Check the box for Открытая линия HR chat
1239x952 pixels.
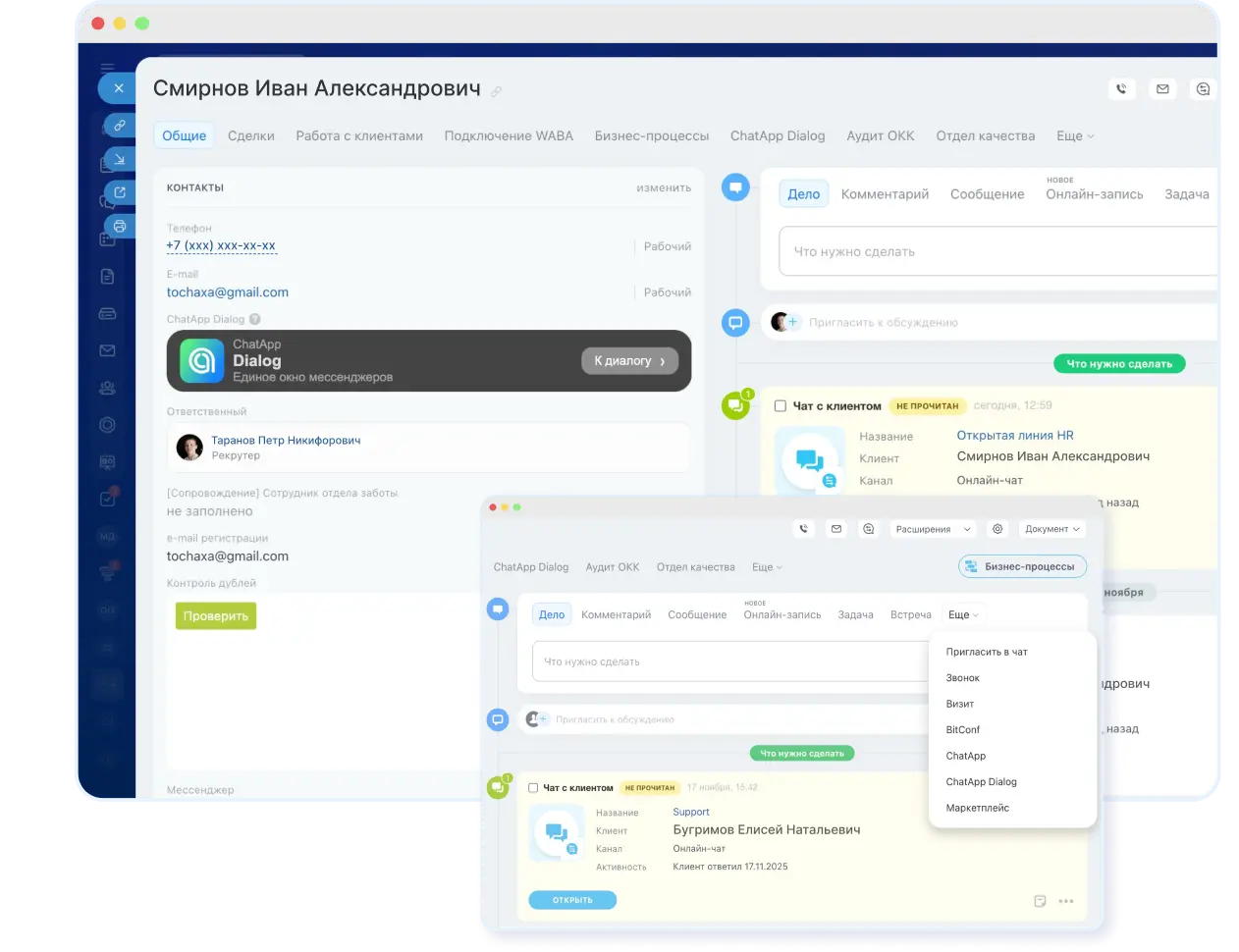(x=781, y=405)
